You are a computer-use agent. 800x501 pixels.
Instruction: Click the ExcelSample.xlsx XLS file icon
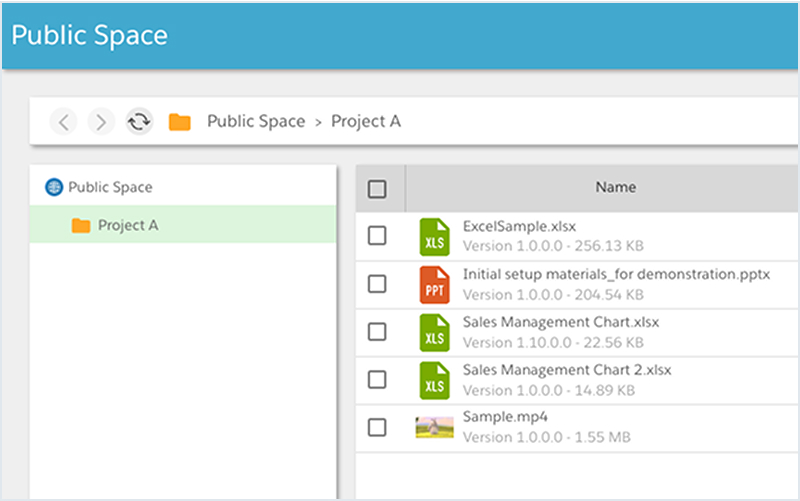(x=435, y=237)
